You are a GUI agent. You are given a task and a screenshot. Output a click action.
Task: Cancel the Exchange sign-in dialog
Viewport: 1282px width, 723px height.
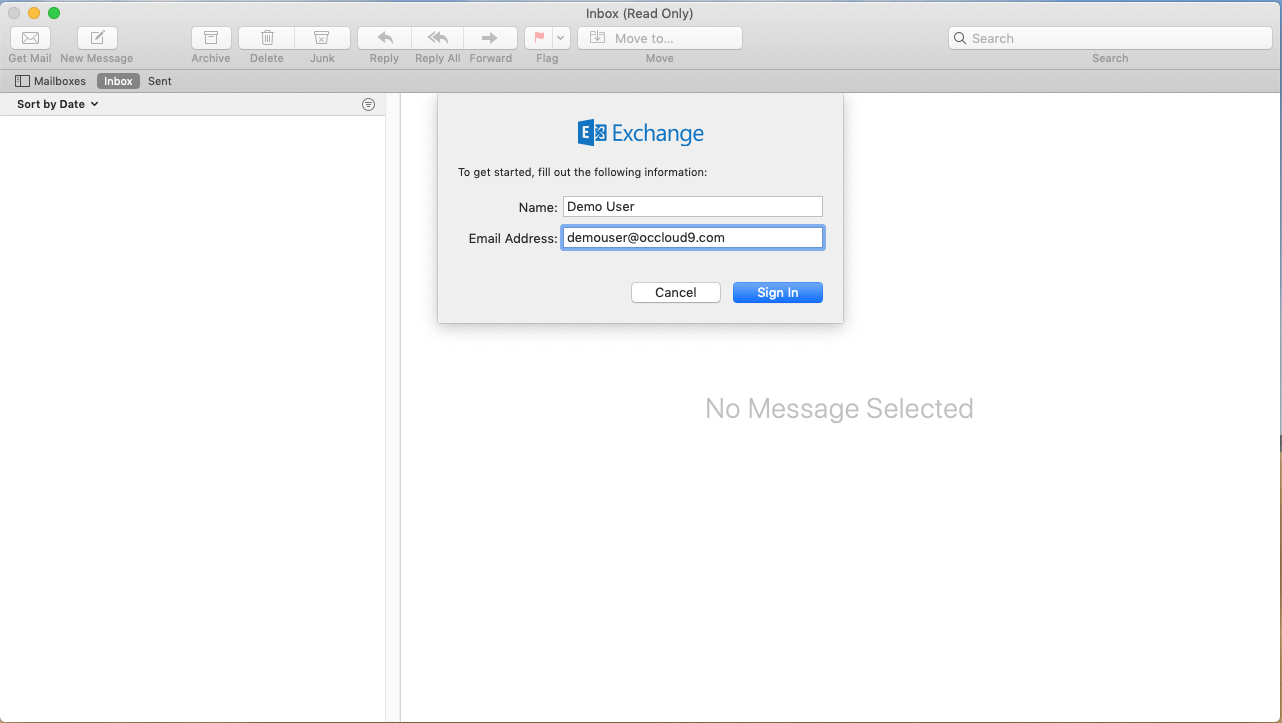click(676, 292)
